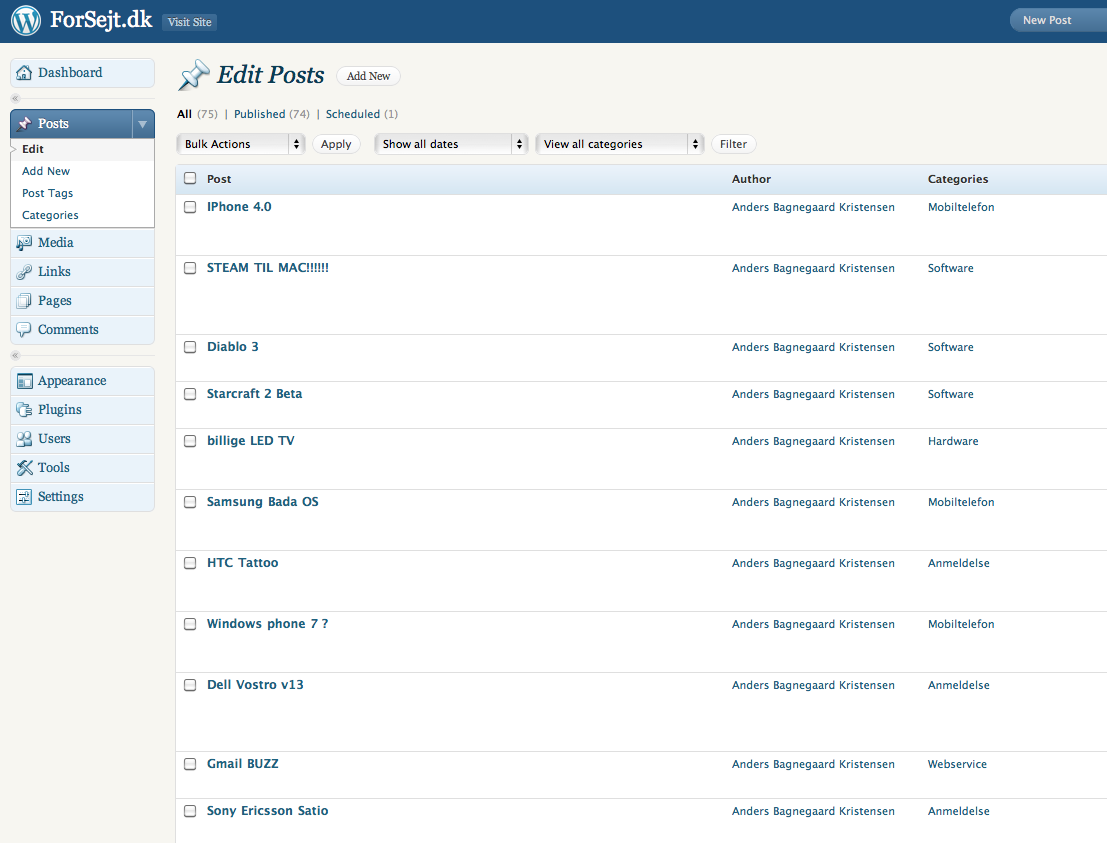Screen dimensions: 1107x843
Task: Select Add New in Posts submenu
Action: point(46,171)
